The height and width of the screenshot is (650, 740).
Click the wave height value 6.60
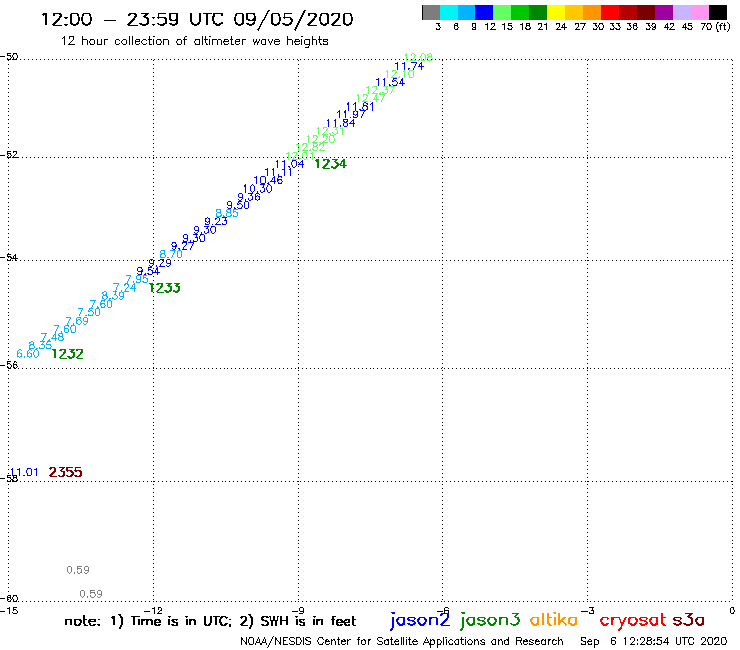[x=28, y=354]
